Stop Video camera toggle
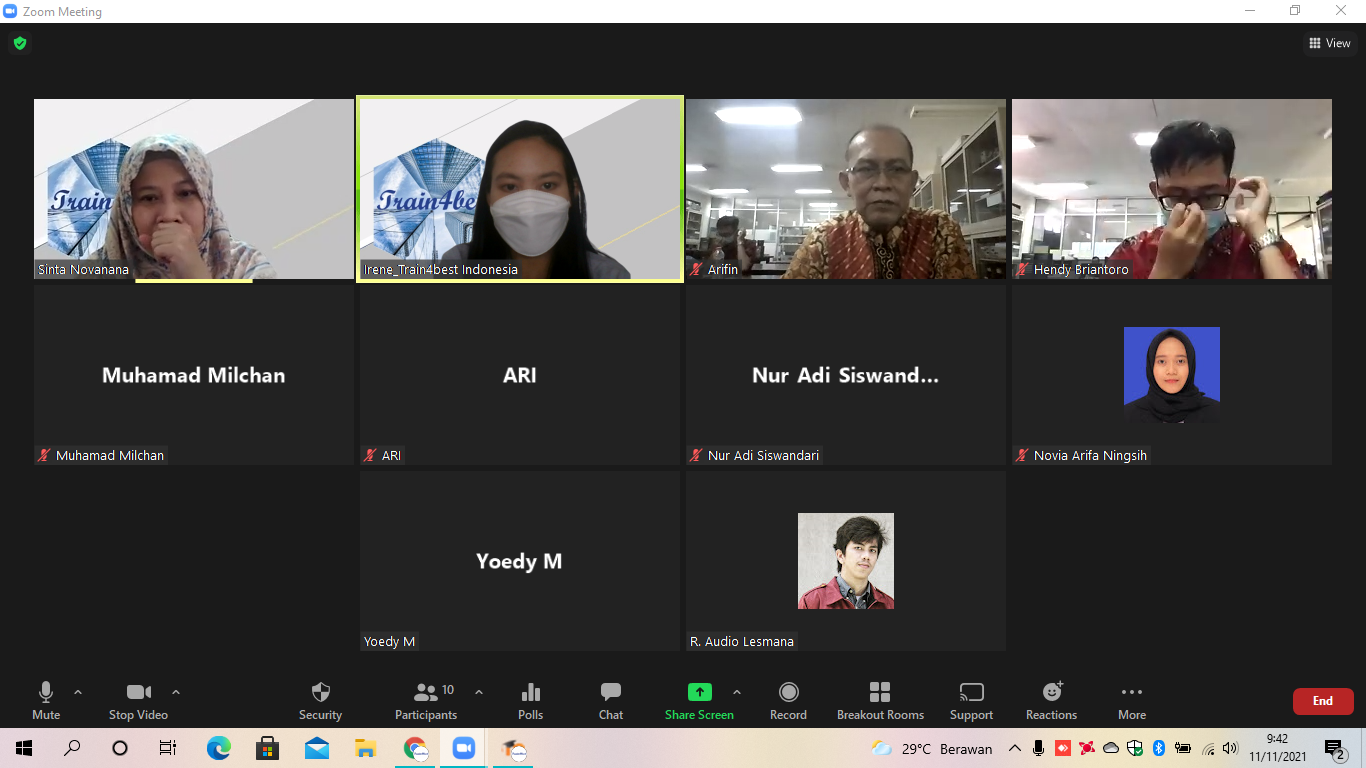Screen dimensions: 1366x768 (x=138, y=700)
